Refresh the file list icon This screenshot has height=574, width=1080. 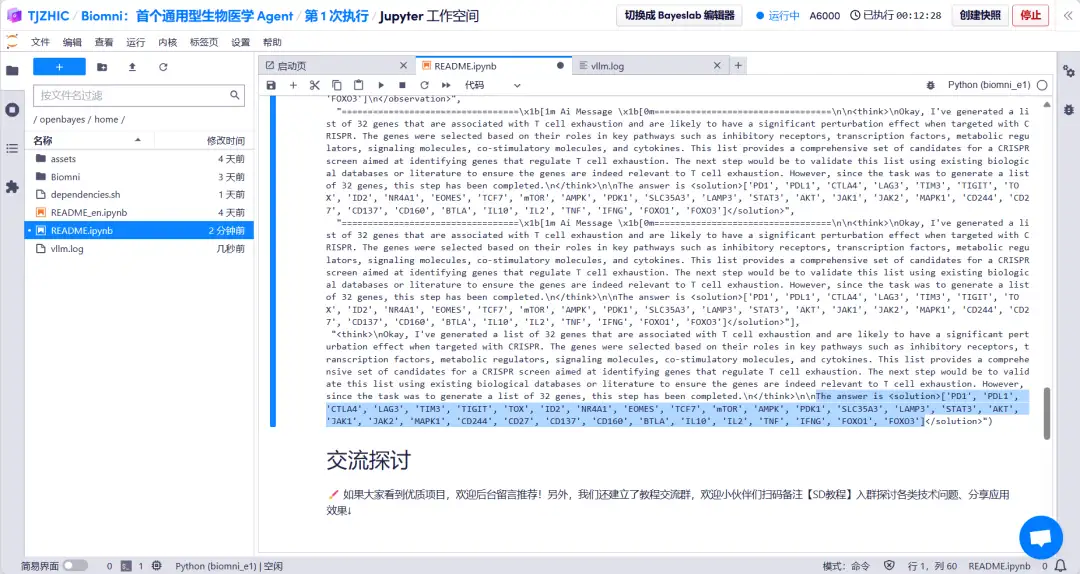pyautogui.click(x=163, y=67)
